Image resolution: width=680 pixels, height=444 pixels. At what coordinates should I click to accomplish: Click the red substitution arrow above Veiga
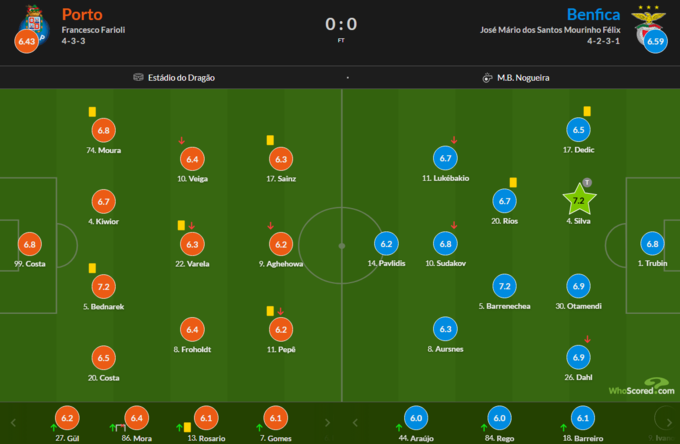pyautogui.click(x=181, y=141)
